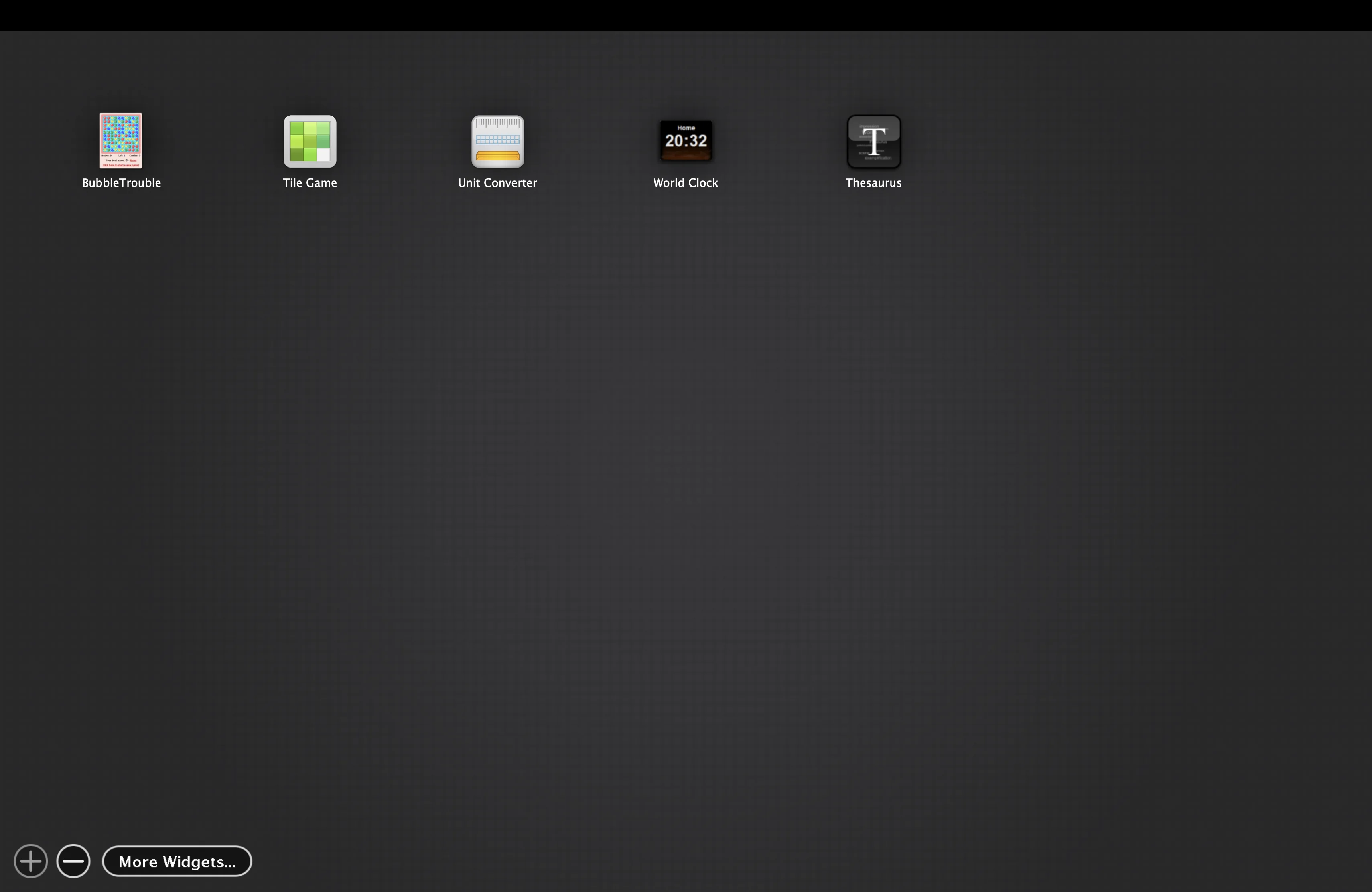Select the World Clock text label
The width and height of the screenshot is (1372, 892).
(x=686, y=182)
